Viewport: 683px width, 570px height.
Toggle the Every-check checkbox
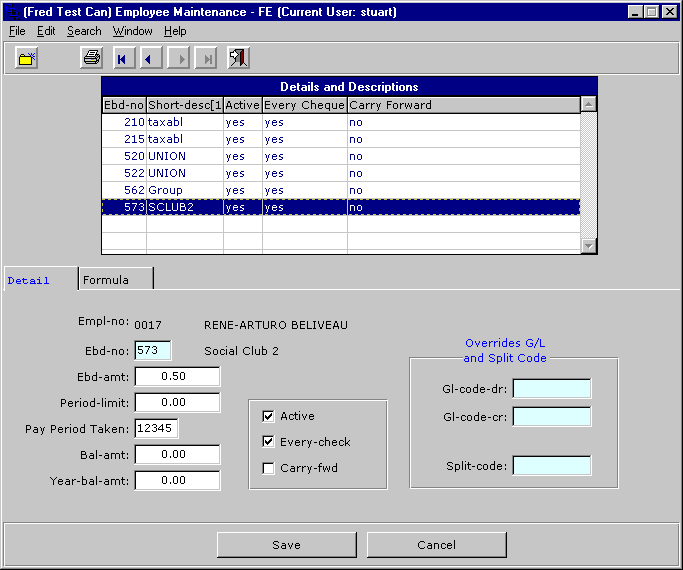[x=268, y=442]
